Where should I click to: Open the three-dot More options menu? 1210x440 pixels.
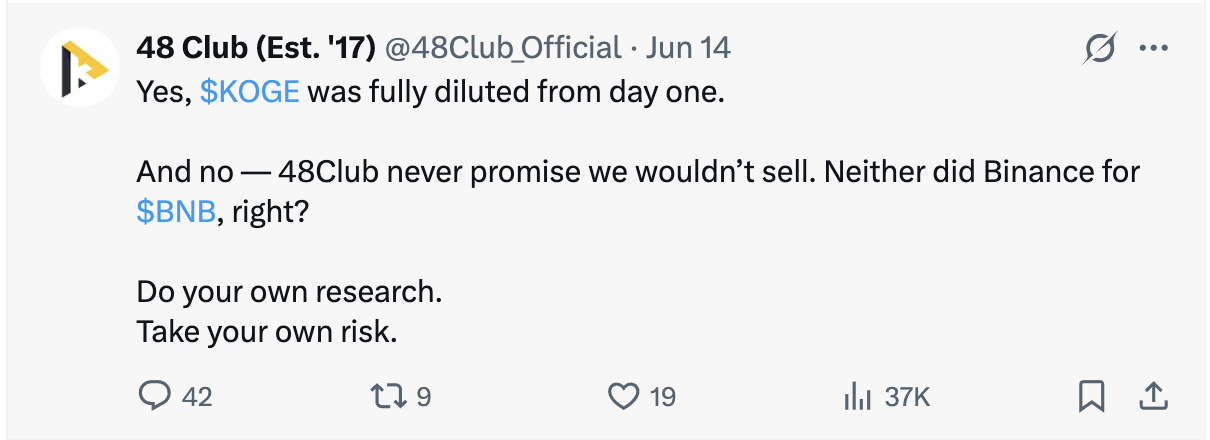tap(1153, 49)
